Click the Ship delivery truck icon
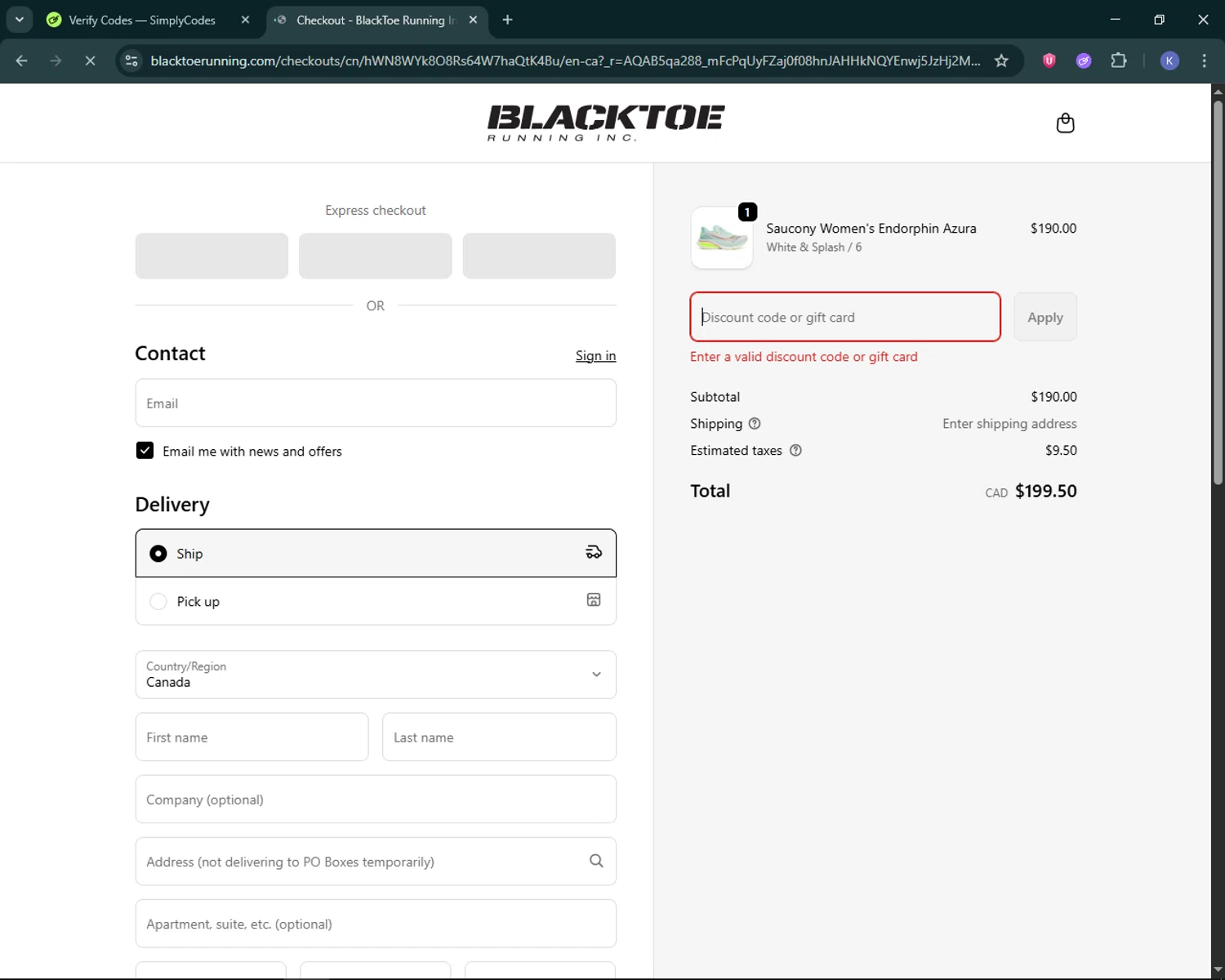Screen dimensions: 1225x980 coord(594,553)
